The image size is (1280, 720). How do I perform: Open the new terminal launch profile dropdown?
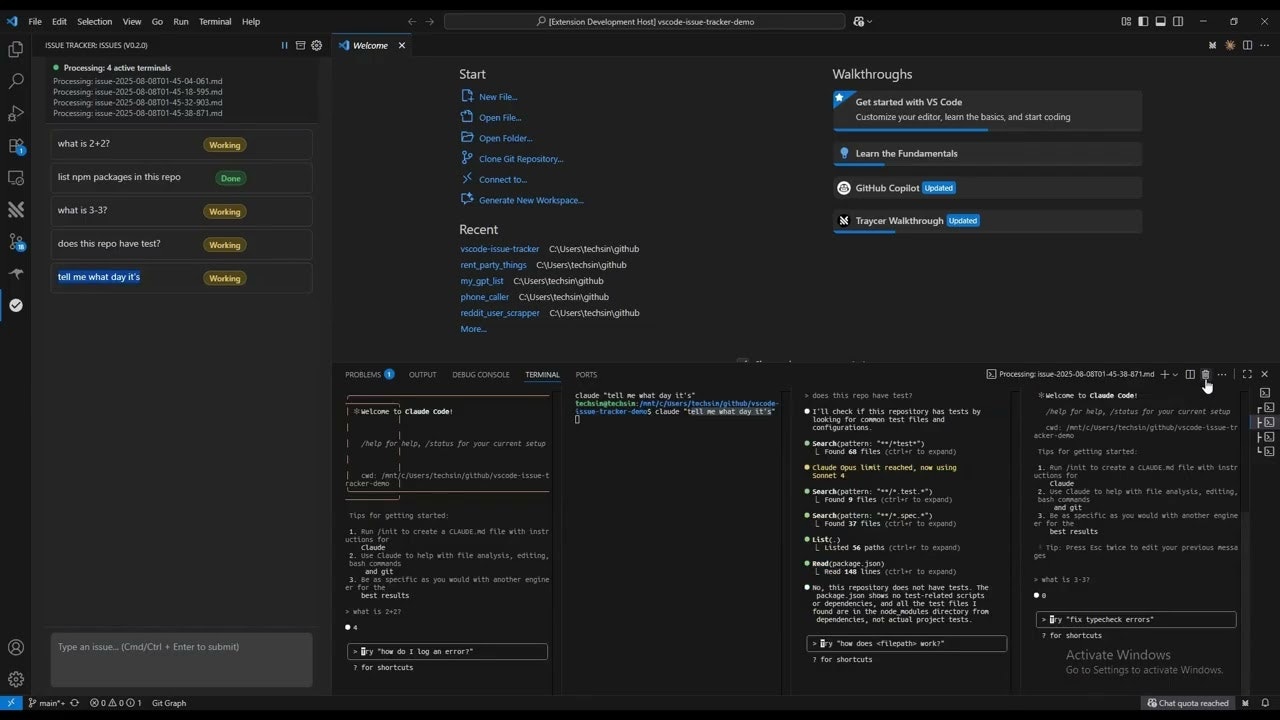1174,374
